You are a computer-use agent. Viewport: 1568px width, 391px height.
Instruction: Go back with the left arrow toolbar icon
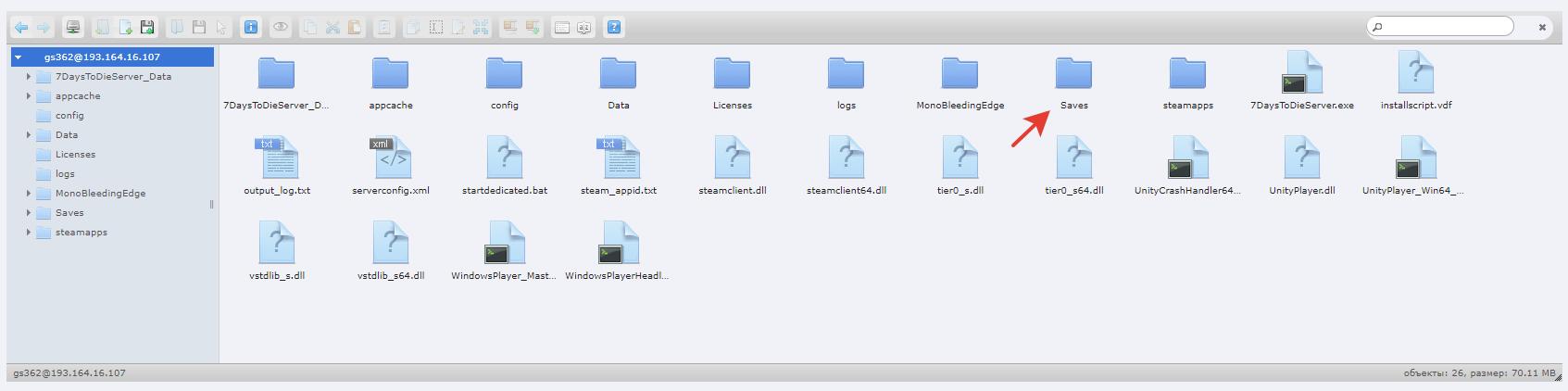pos(20,28)
